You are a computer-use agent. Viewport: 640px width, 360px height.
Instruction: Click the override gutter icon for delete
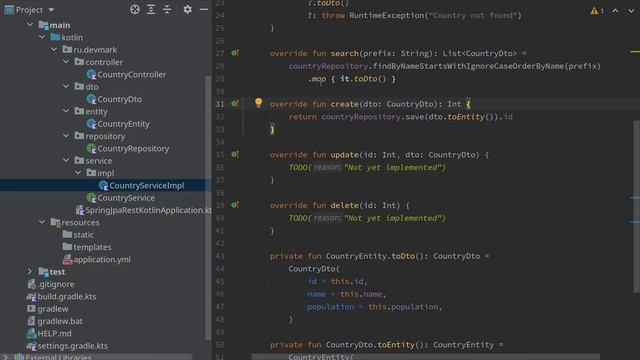tap(235, 205)
